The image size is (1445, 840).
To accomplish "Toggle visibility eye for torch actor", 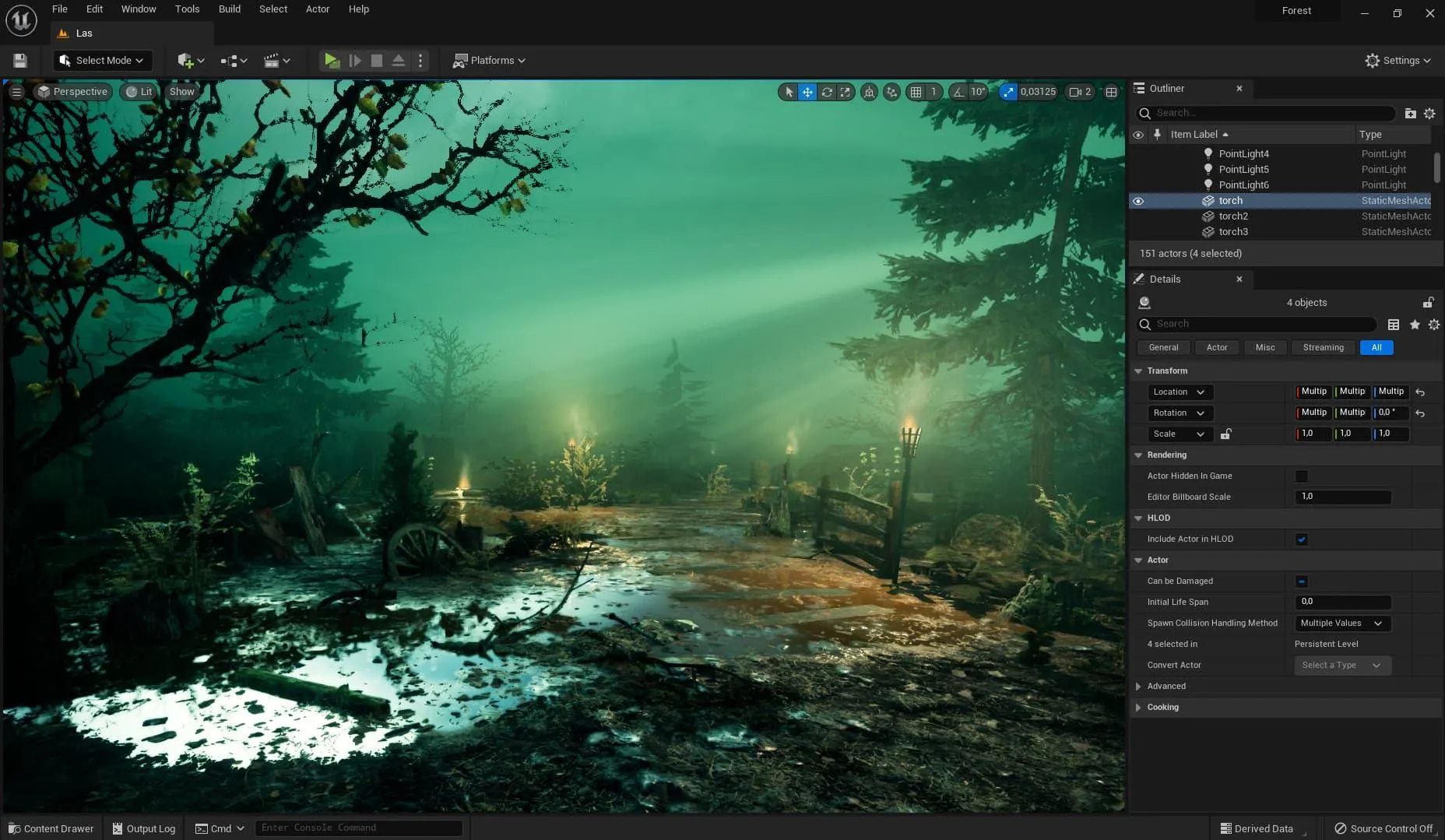I will (x=1138, y=201).
